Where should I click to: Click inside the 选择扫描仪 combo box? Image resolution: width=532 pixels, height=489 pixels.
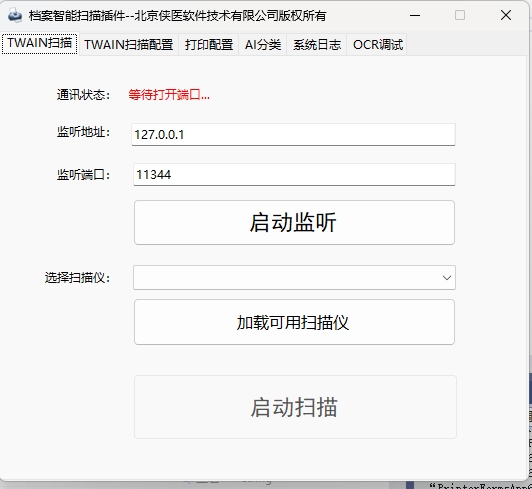(x=294, y=278)
